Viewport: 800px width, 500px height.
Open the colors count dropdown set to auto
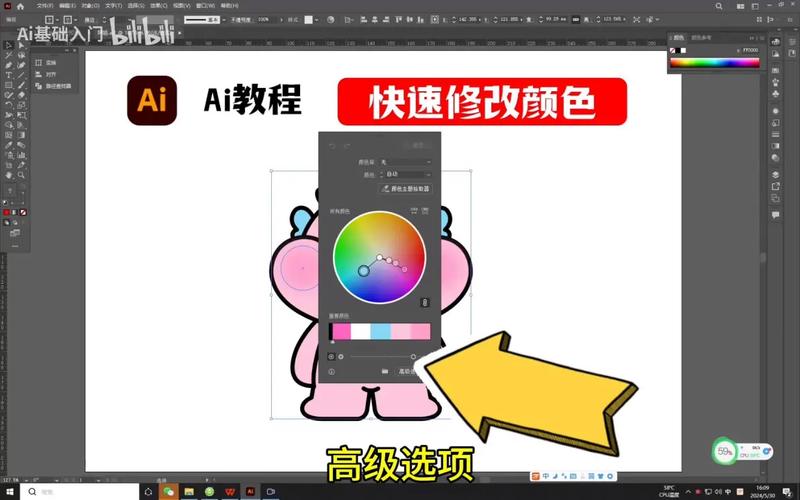tap(409, 174)
